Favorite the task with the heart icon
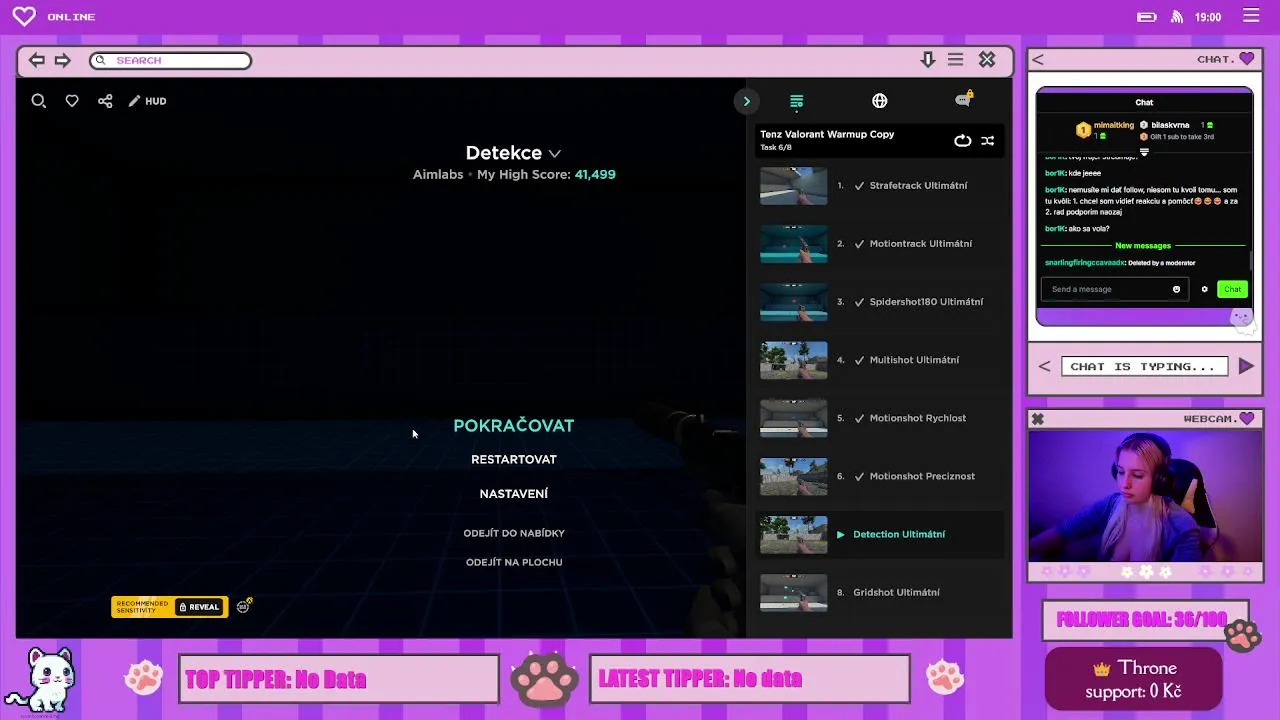The width and height of the screenshot is (1280, 720). pyautogui.click(x=72, y=101)
